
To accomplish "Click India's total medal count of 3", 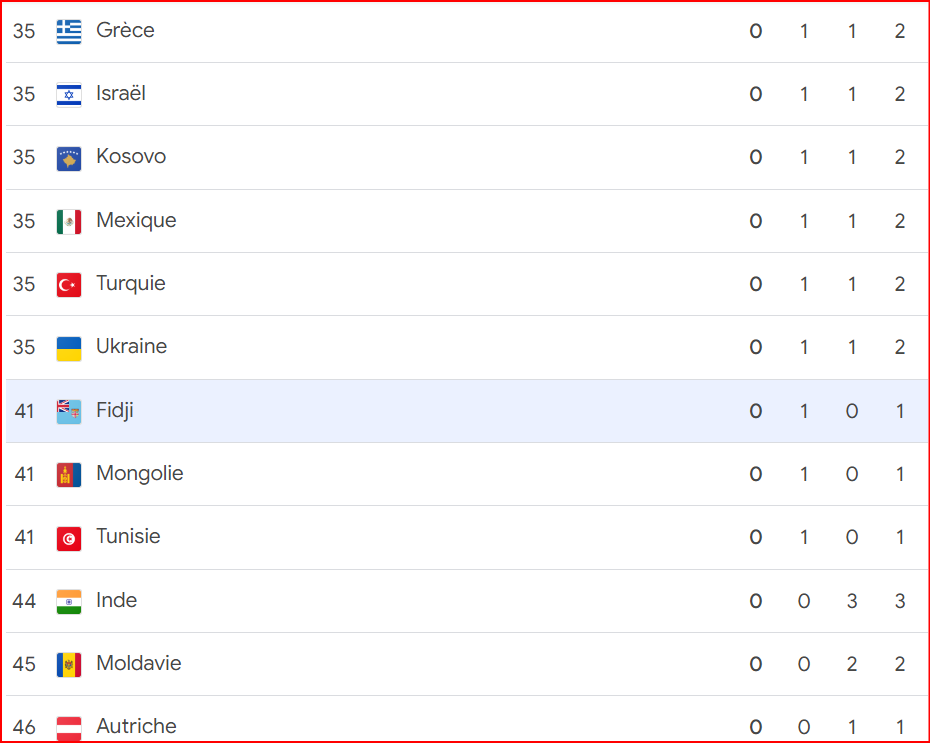I will 900,601.
